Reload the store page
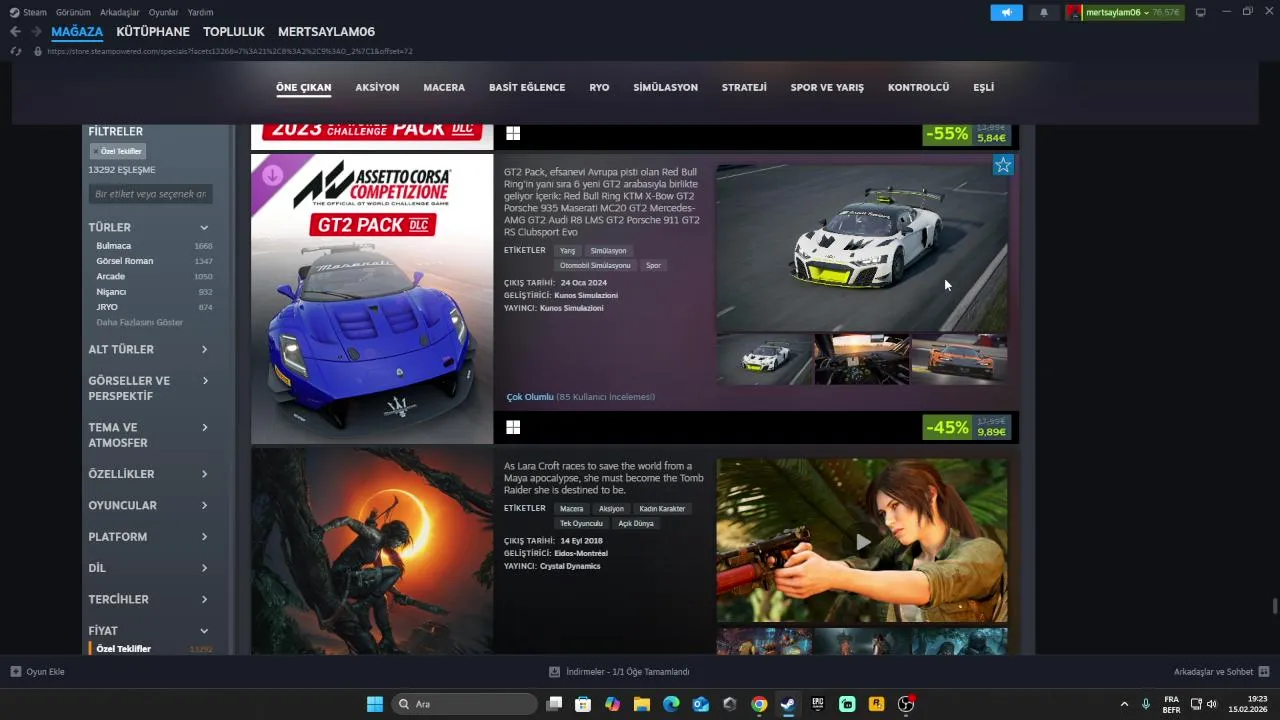Screen dimensions: 1280x720 (x=16, y=51)
